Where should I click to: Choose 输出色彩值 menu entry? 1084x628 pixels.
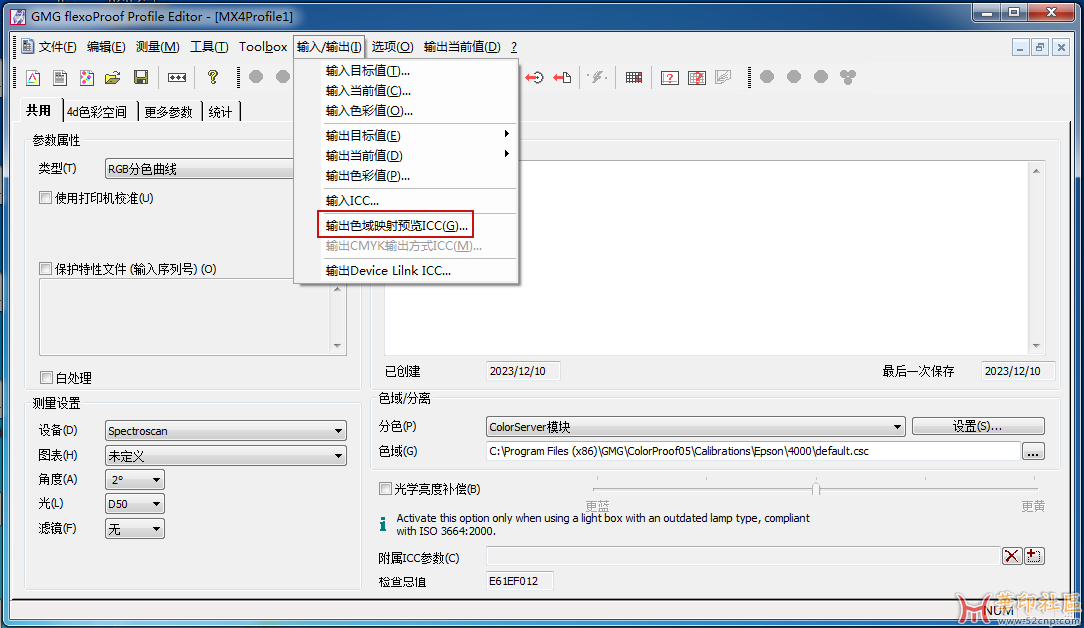419,176
